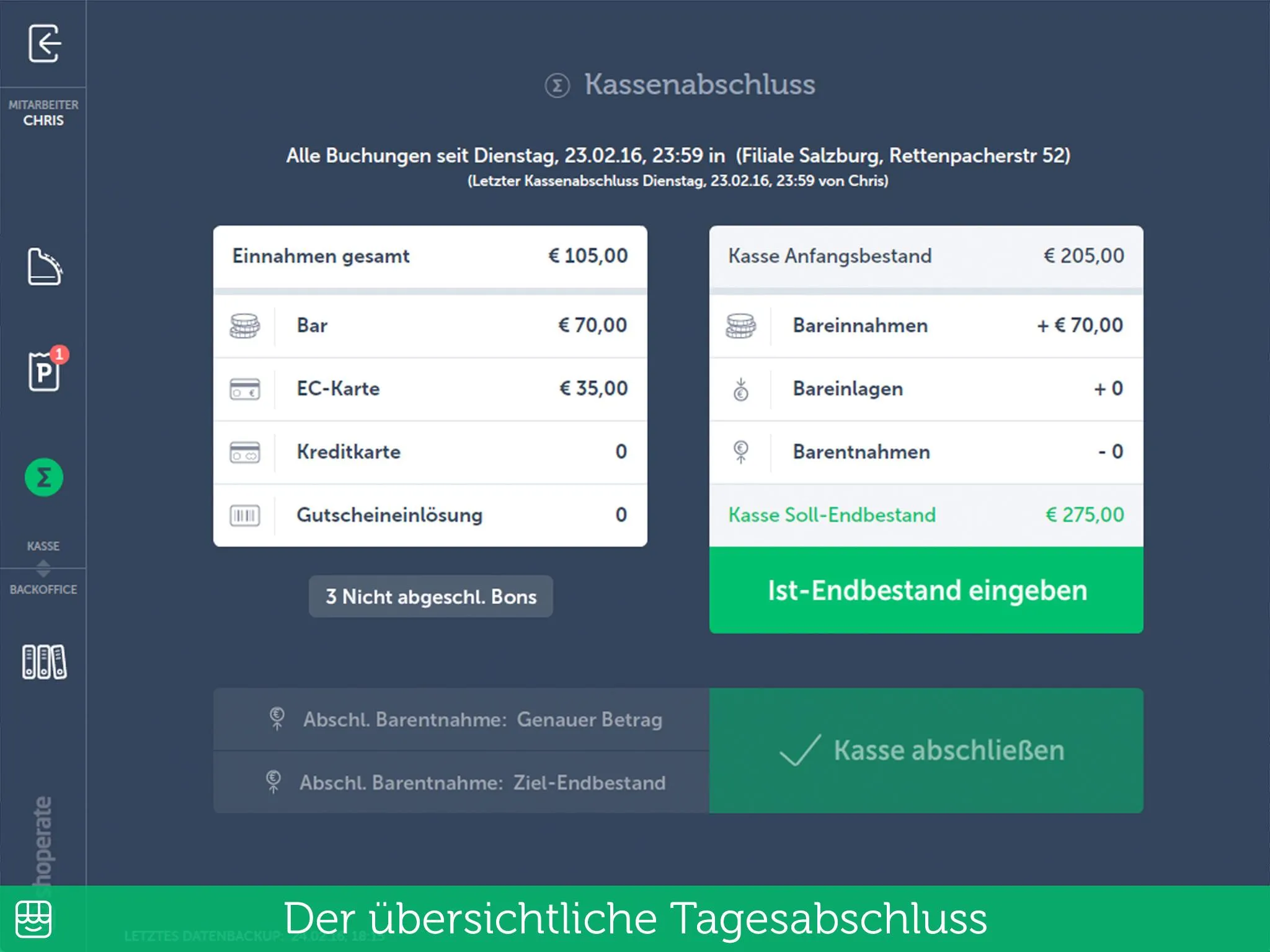Click the Alle Buchungen seit Dienstag heading
Screen dimensions: 1270x952
click(678, 156)
